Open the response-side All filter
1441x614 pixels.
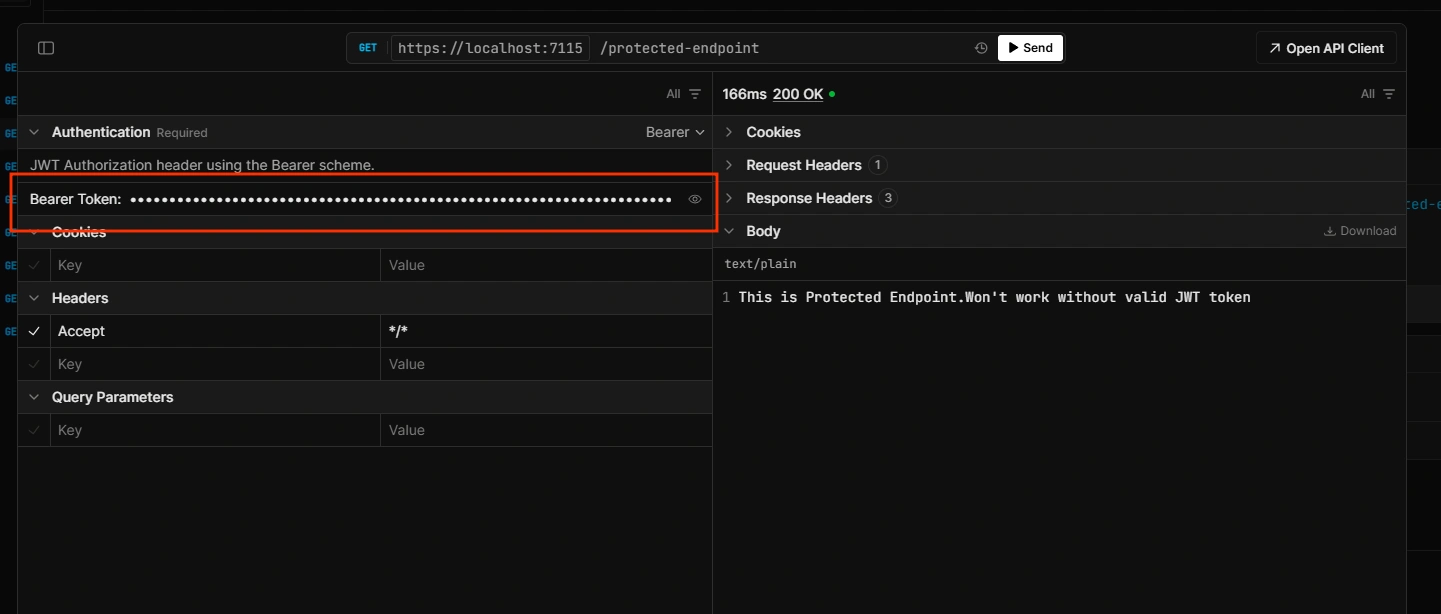coord(1377,94)
